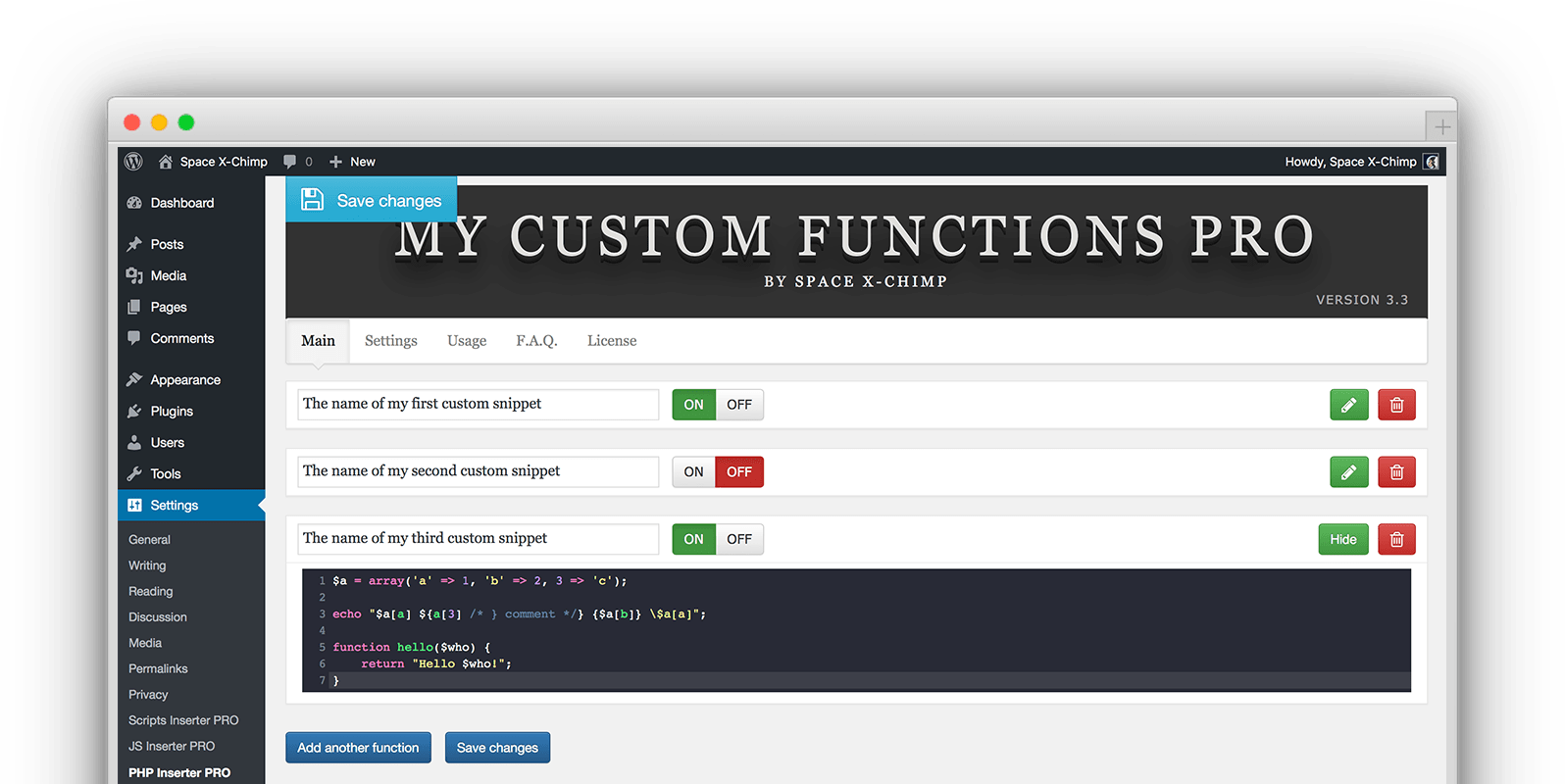Open the Media library menu item with icon
Viewport: 1565px width, 784px height.
[x=157, y=275]
